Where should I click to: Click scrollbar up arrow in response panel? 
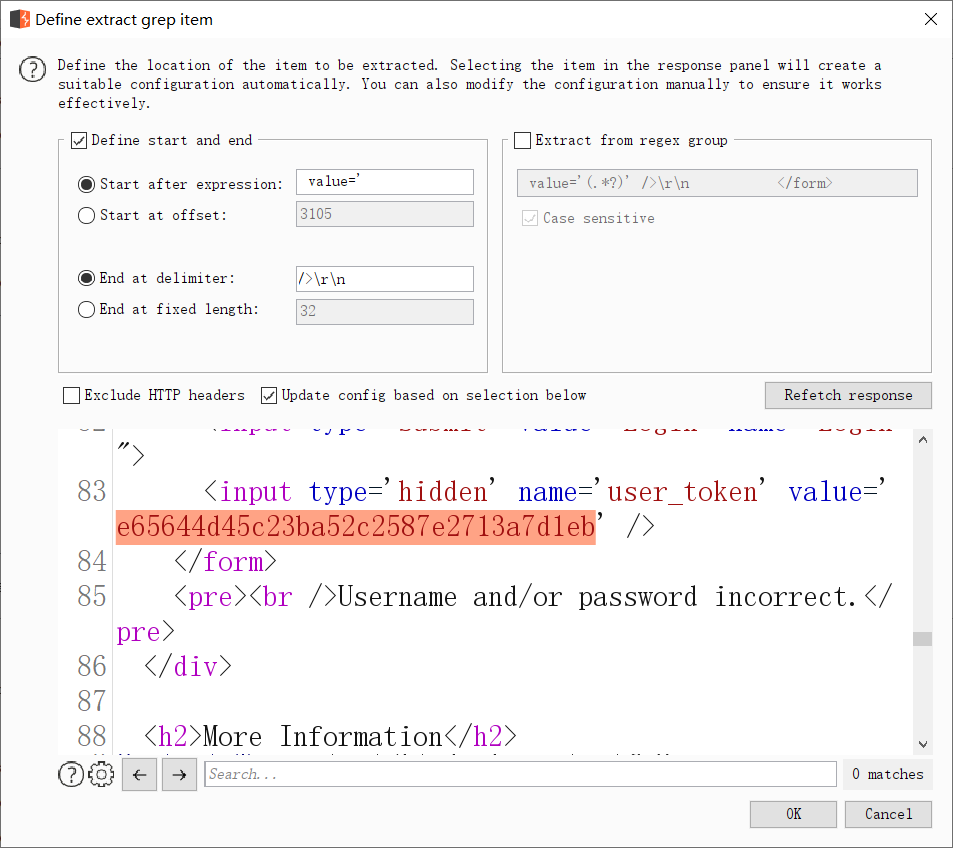click(x=923, y=440)
